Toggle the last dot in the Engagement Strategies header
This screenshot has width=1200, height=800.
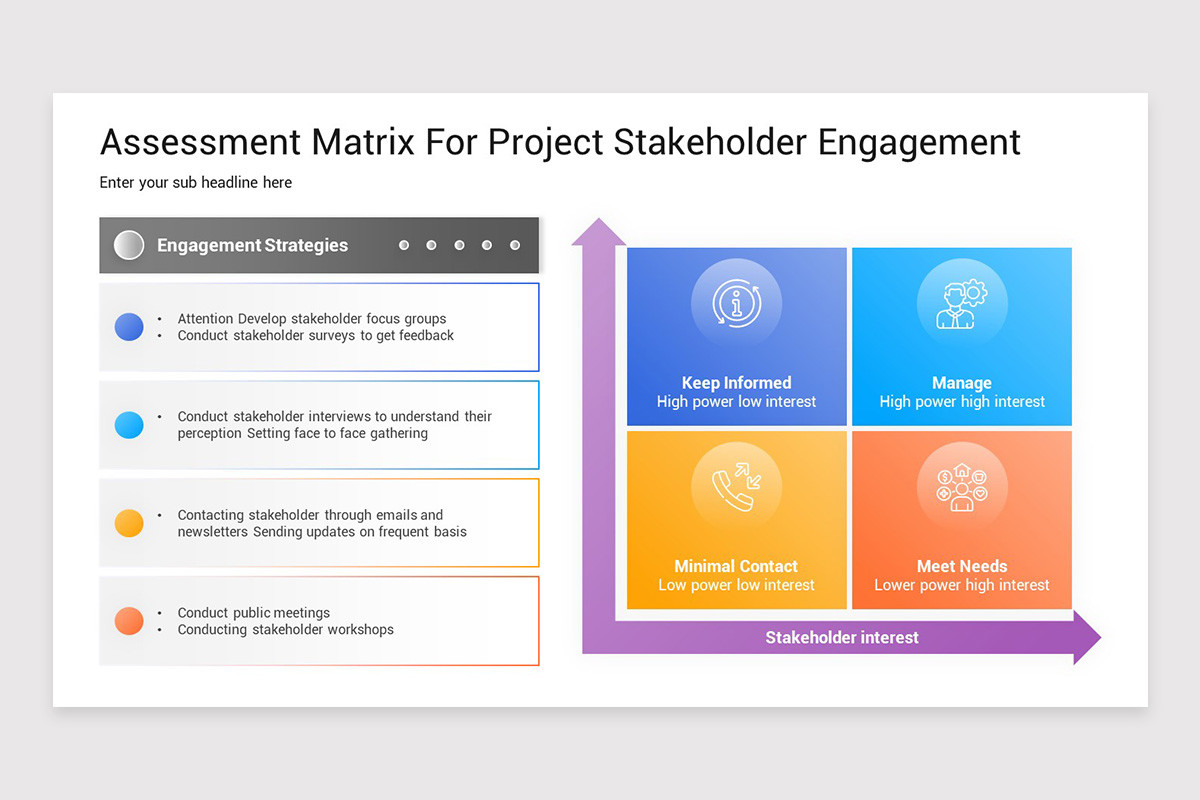click(x=514, y=244)
